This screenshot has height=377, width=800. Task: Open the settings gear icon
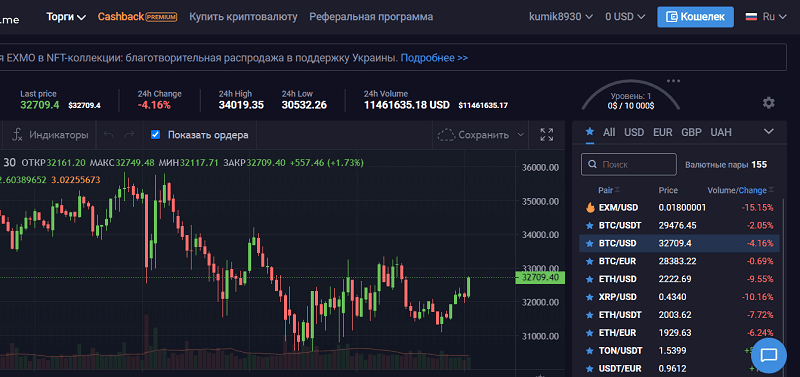(768, 103)
